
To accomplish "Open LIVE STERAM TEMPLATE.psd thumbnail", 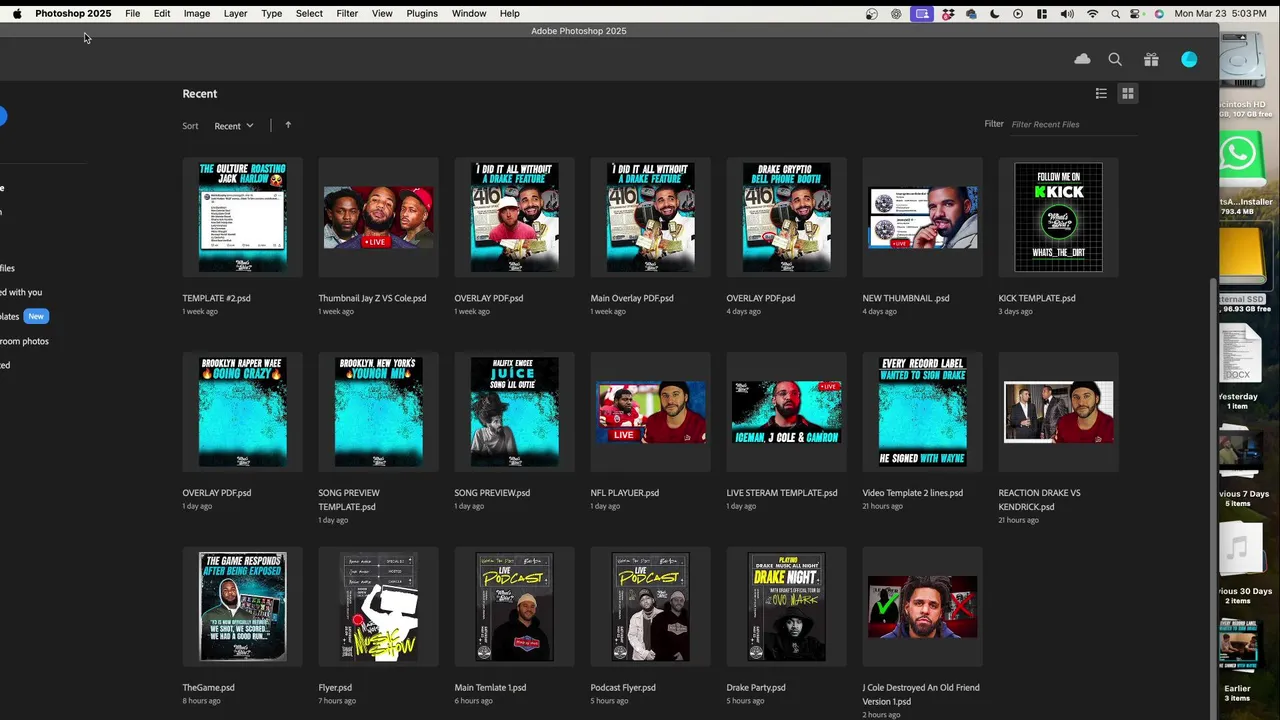I will 786,412.
